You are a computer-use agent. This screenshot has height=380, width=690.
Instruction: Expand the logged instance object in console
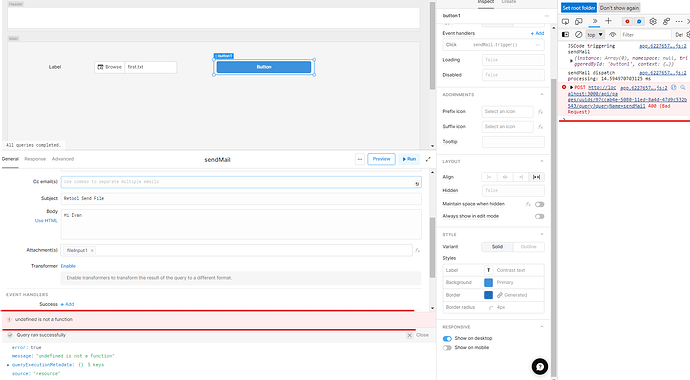[571, 61]
